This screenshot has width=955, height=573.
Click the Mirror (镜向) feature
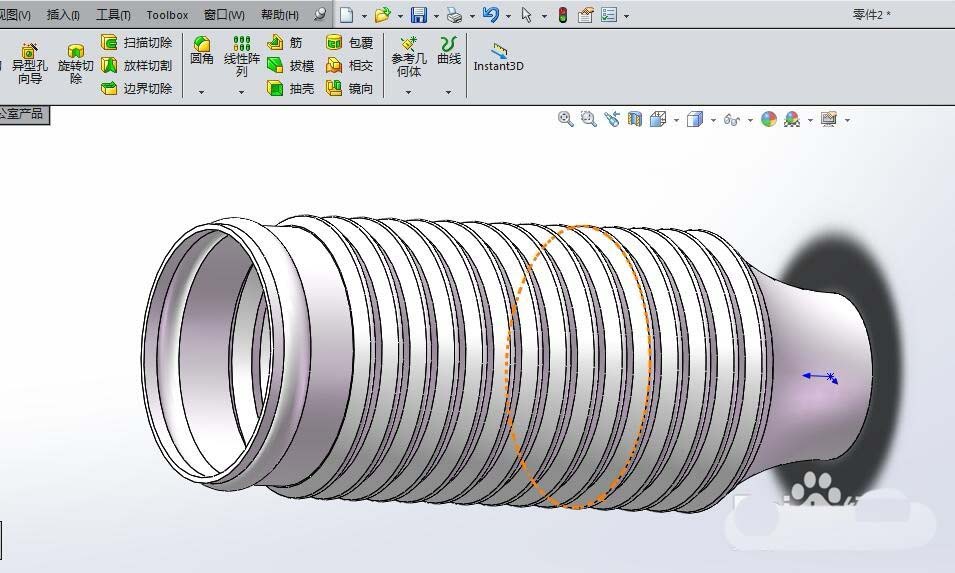click(350, 88)
